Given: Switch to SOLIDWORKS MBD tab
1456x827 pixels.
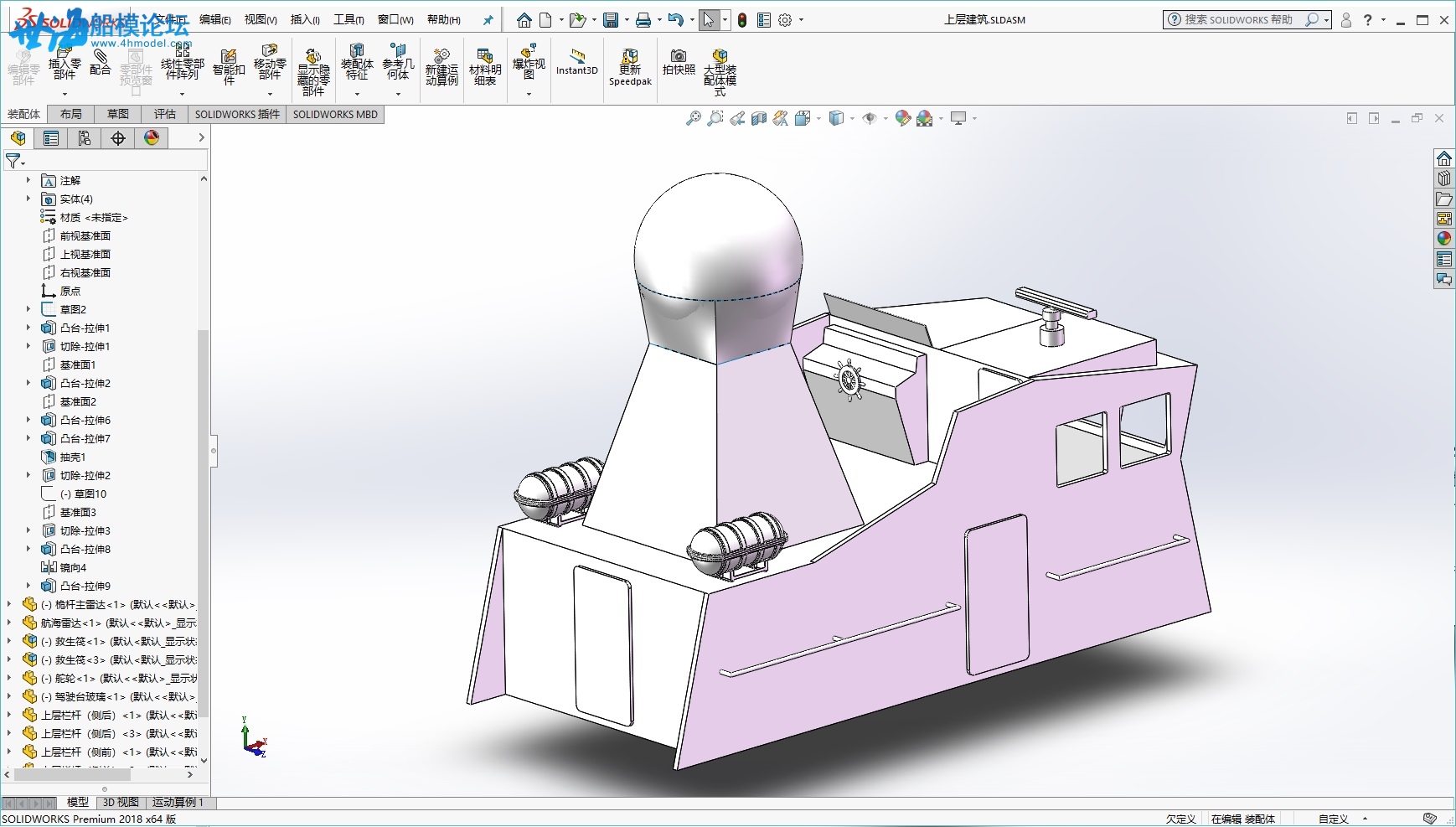Looking at the screenshot, I should (x=335, y=114).
